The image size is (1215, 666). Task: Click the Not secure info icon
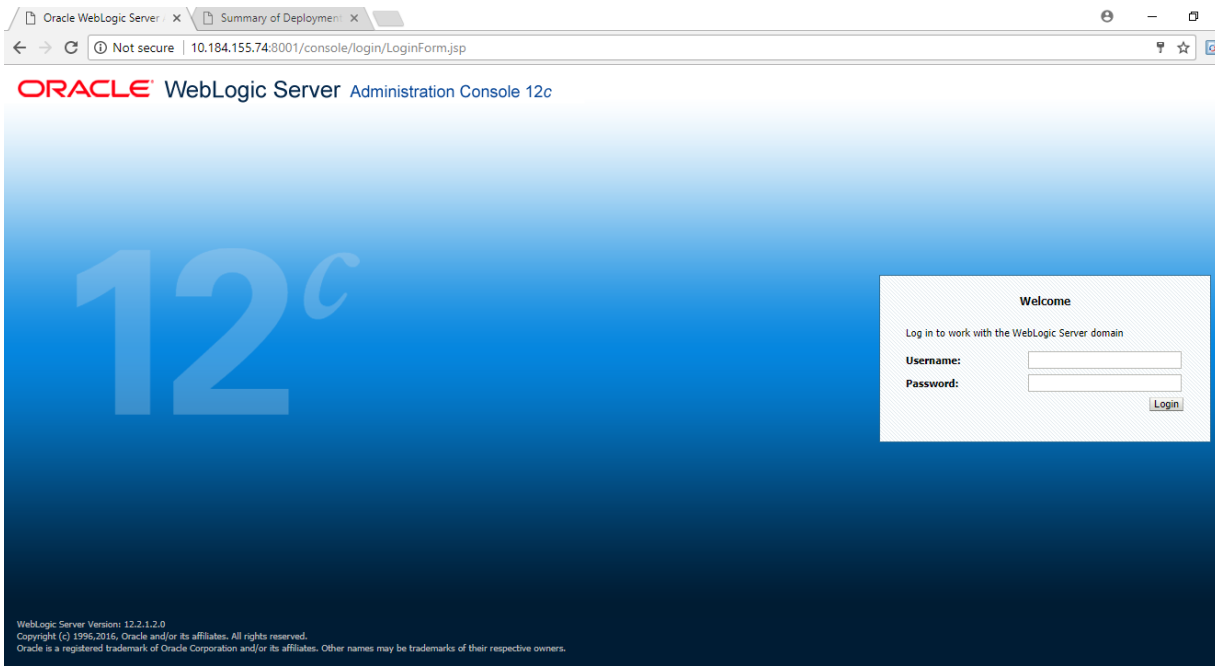tap(100, 48)
